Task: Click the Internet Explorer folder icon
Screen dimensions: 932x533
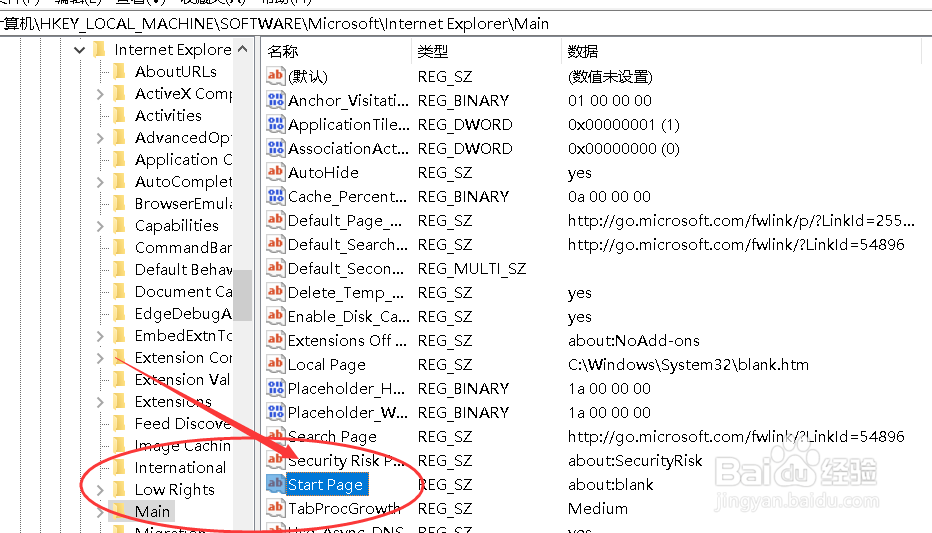Action: click(x=99, y=50)
